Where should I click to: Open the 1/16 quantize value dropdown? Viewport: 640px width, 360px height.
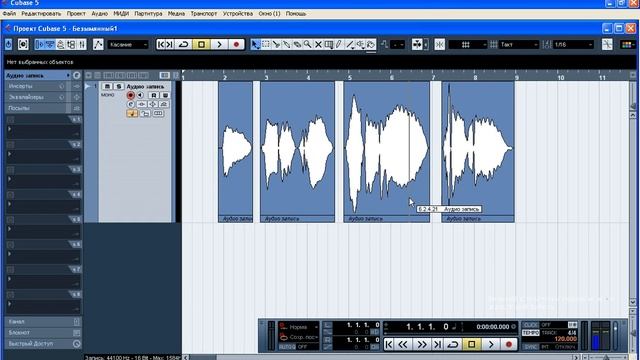(x=573, y=44)
